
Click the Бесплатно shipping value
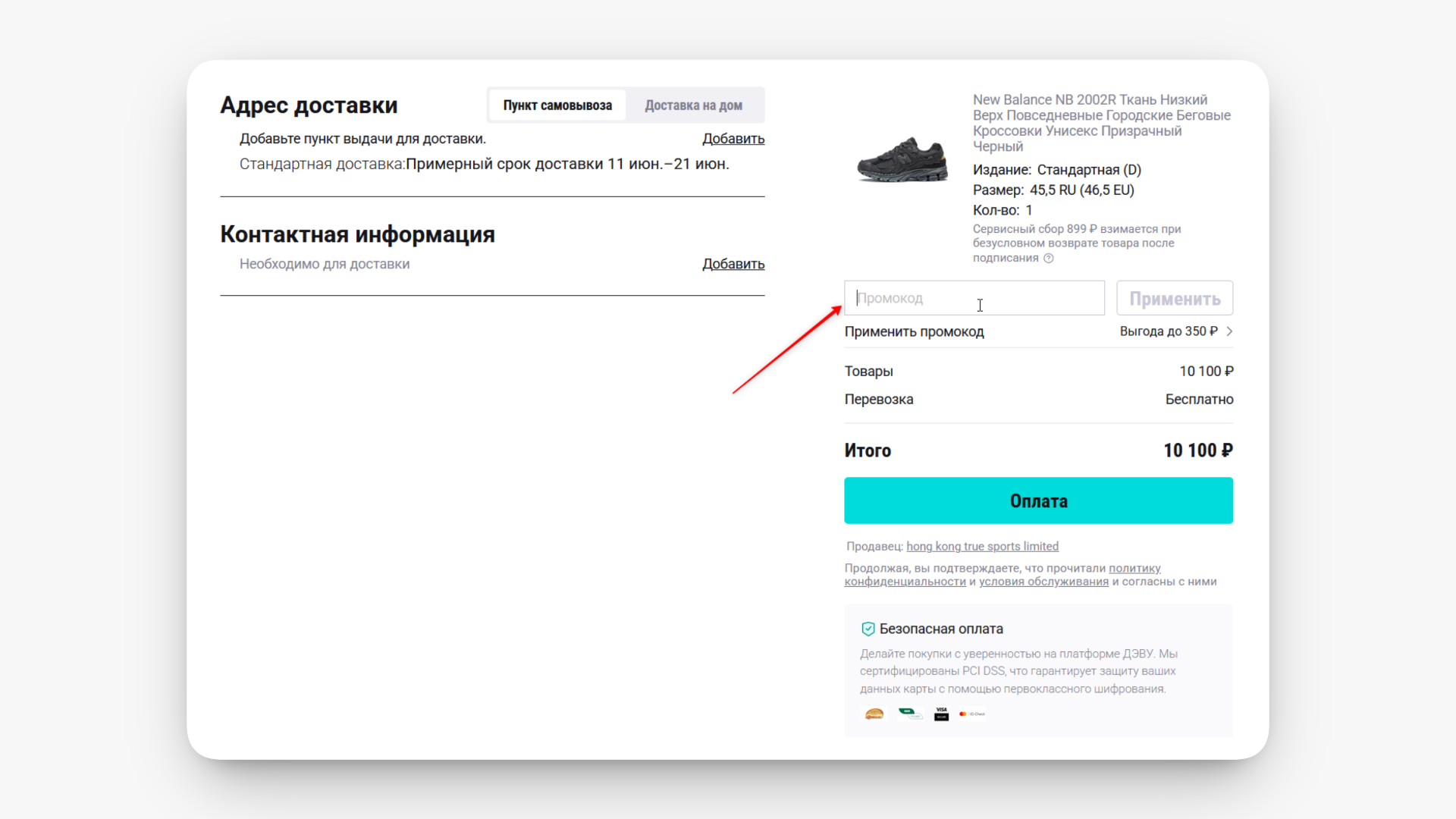1199,400
